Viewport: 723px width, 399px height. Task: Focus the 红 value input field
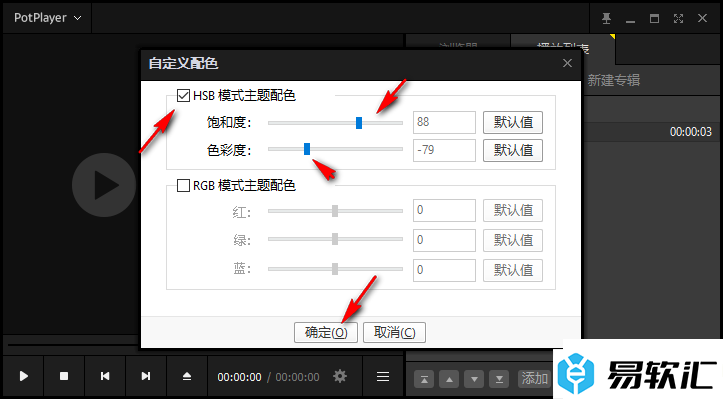click(x=444, y=210)
